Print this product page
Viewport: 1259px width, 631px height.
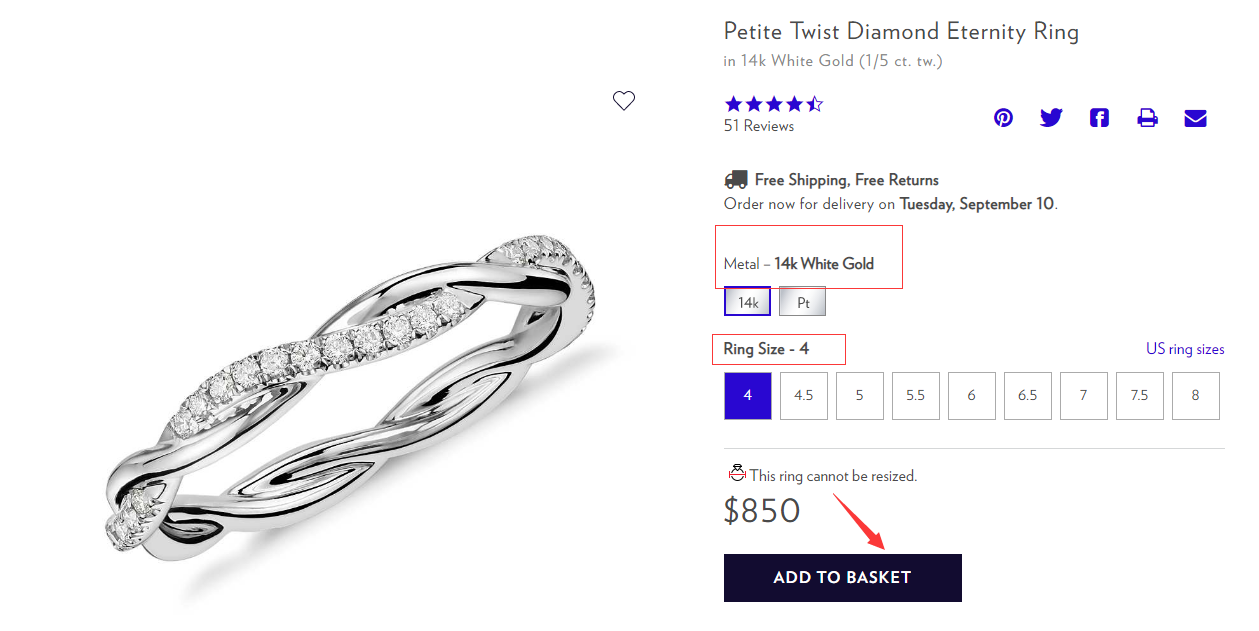(x=1147, y=118)
